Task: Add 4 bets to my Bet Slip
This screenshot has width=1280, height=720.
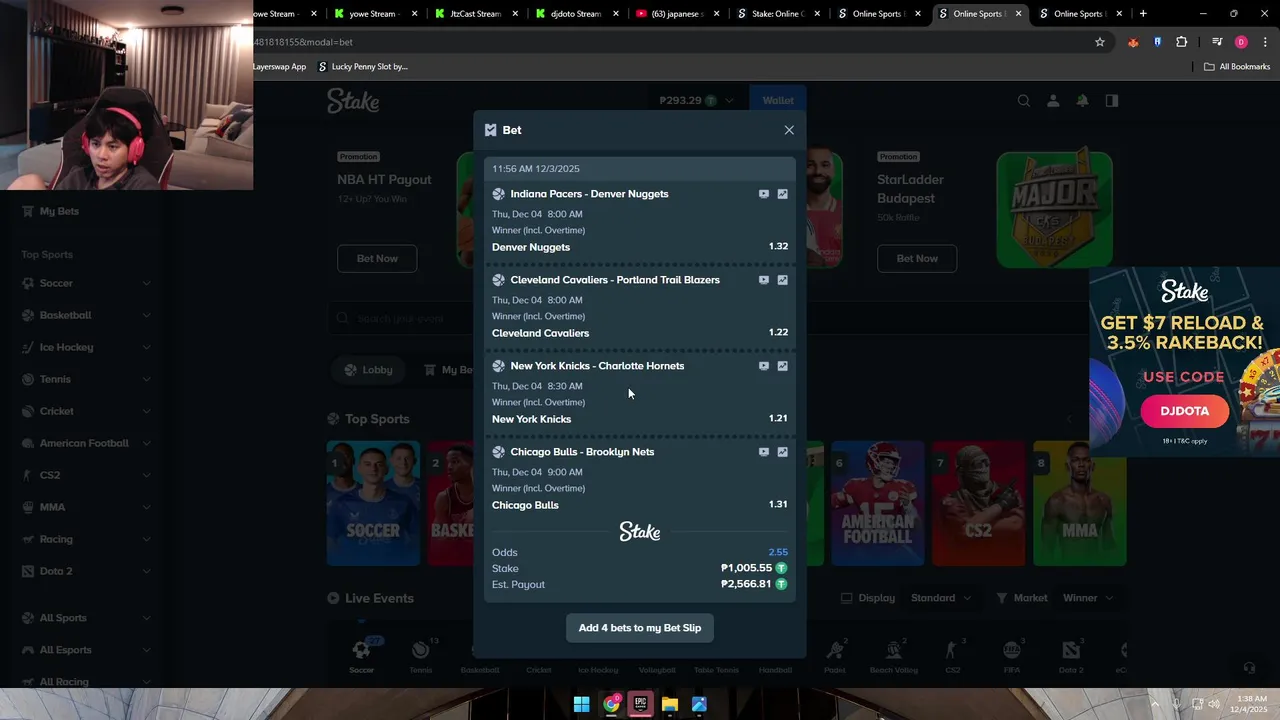Action: [640, 628]
